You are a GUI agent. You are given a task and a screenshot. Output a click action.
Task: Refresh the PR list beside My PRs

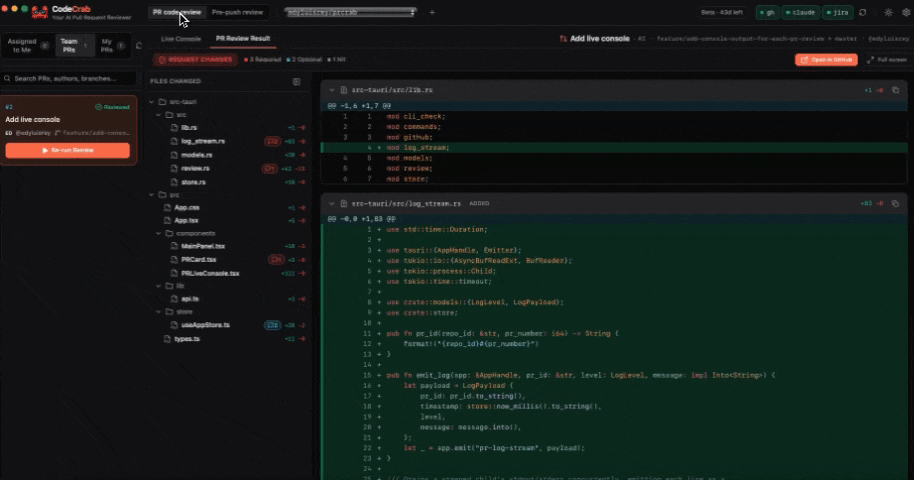(x=139, y=45)
